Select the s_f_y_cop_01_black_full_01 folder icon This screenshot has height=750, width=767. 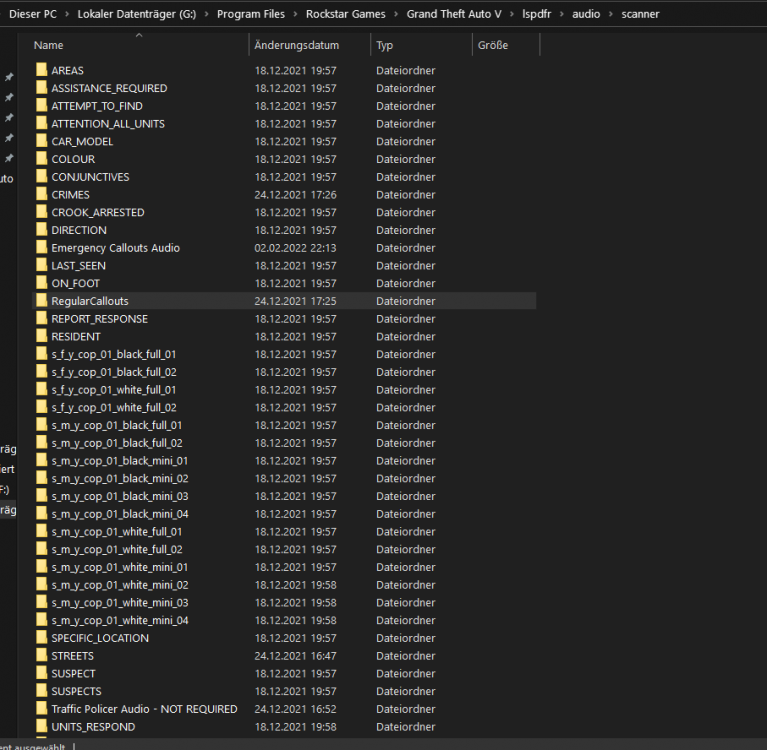[x=41, y=355]
